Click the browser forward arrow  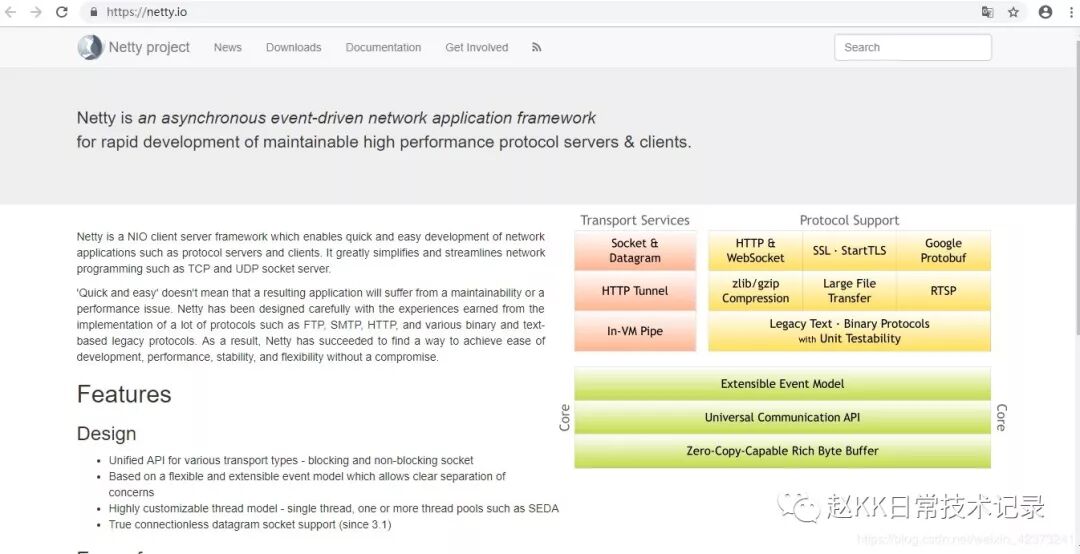point(36,12)
